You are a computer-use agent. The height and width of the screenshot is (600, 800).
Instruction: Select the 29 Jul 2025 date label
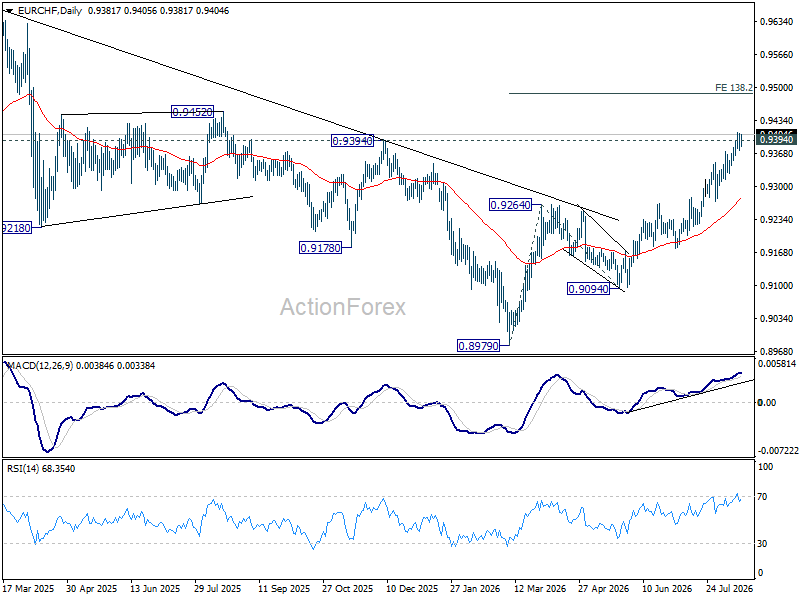pos(218,589)
